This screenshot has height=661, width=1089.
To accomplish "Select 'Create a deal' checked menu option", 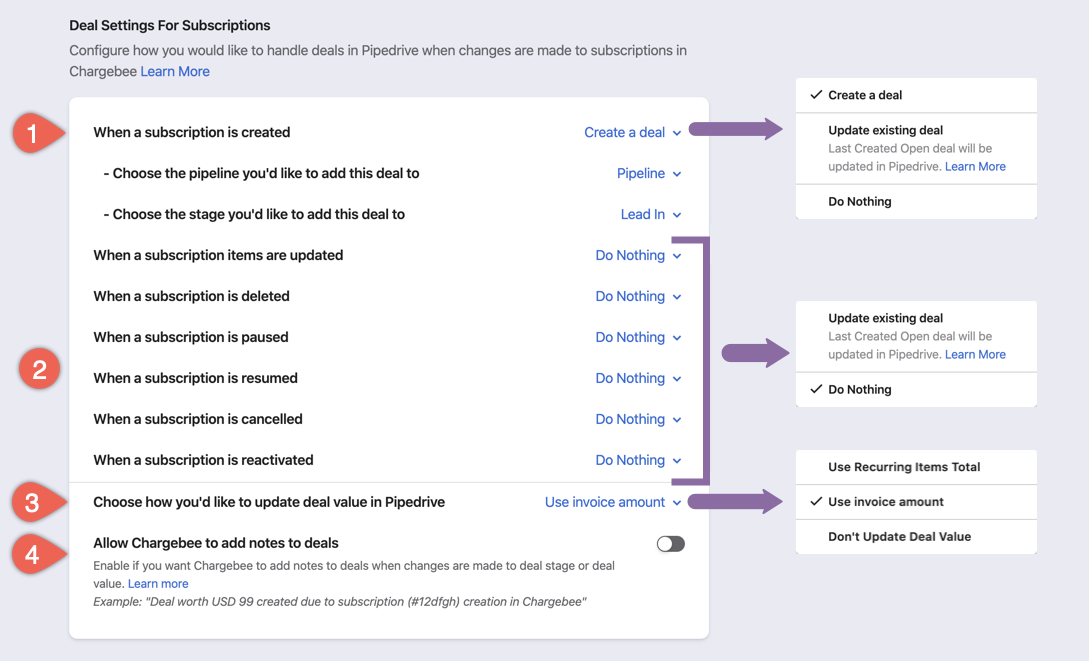I will [x=865, y=95].
